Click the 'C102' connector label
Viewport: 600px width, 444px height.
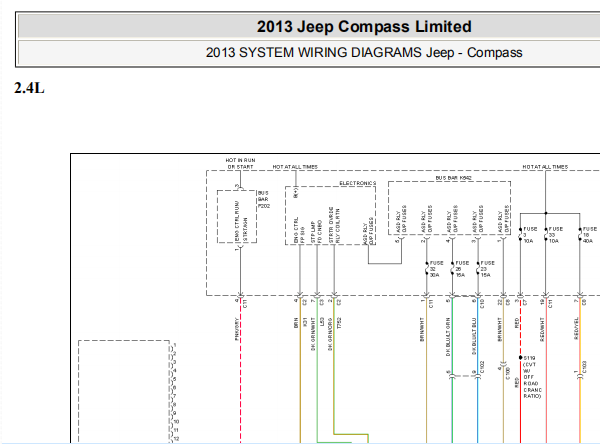[x=482, y=367]
